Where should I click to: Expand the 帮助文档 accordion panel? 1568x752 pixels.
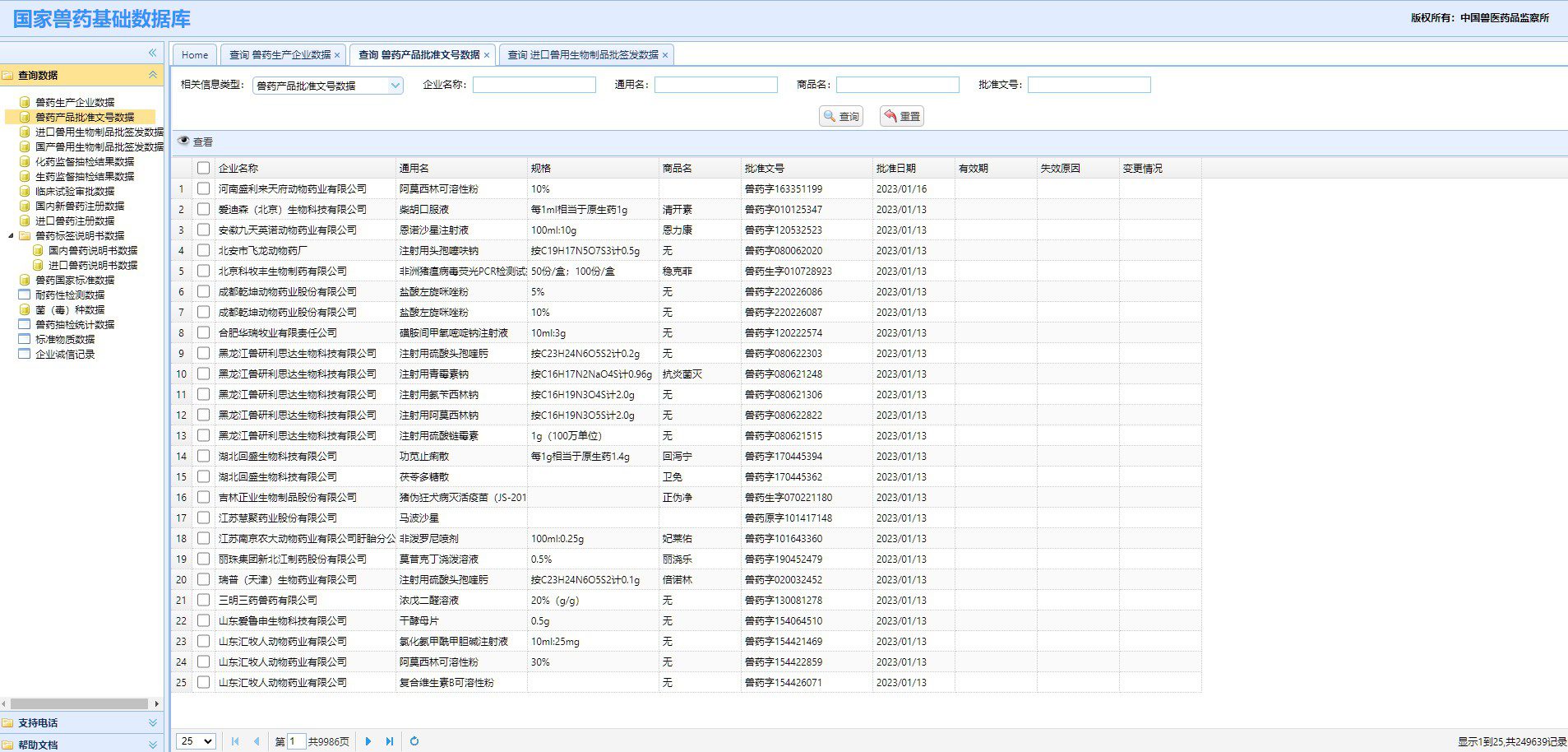click(x=152, y=744)
